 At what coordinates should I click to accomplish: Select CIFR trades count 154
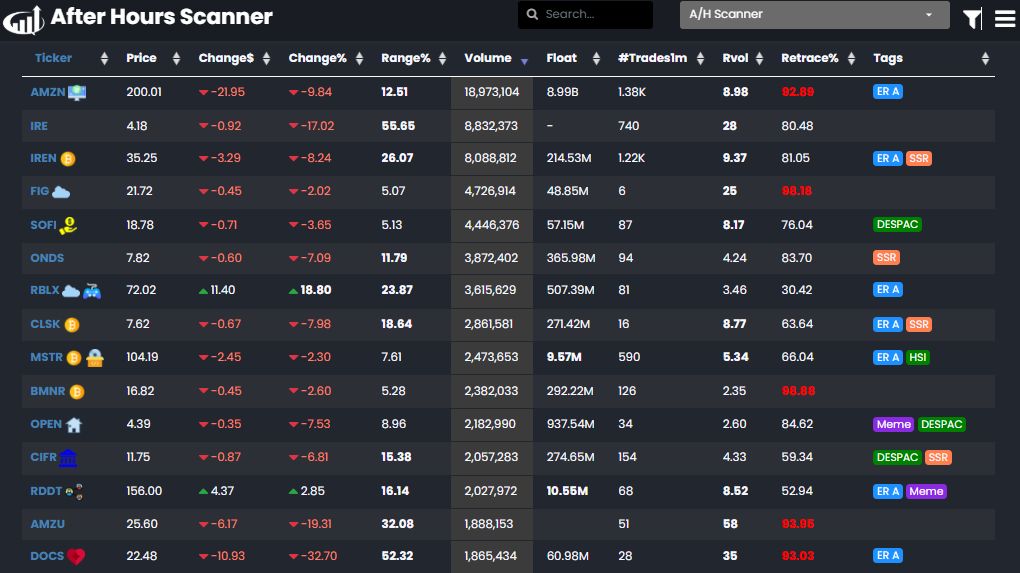627,457
